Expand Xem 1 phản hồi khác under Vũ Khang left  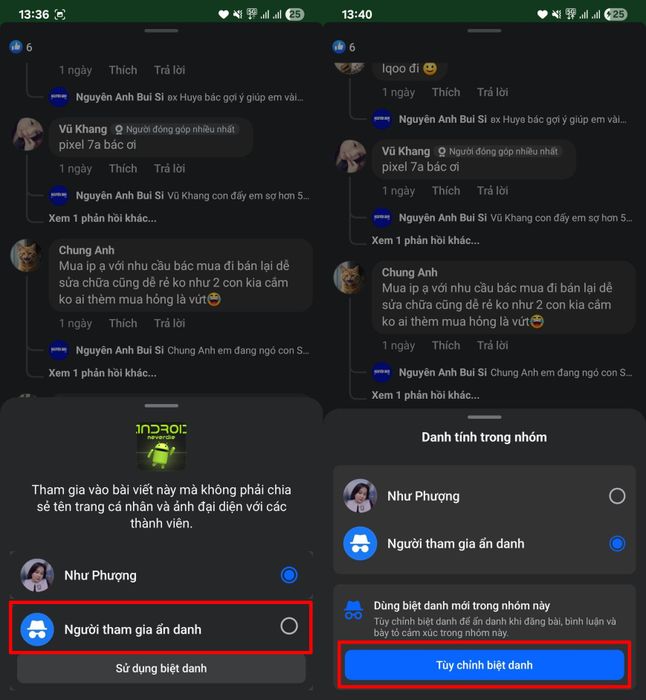click(102, 218)
